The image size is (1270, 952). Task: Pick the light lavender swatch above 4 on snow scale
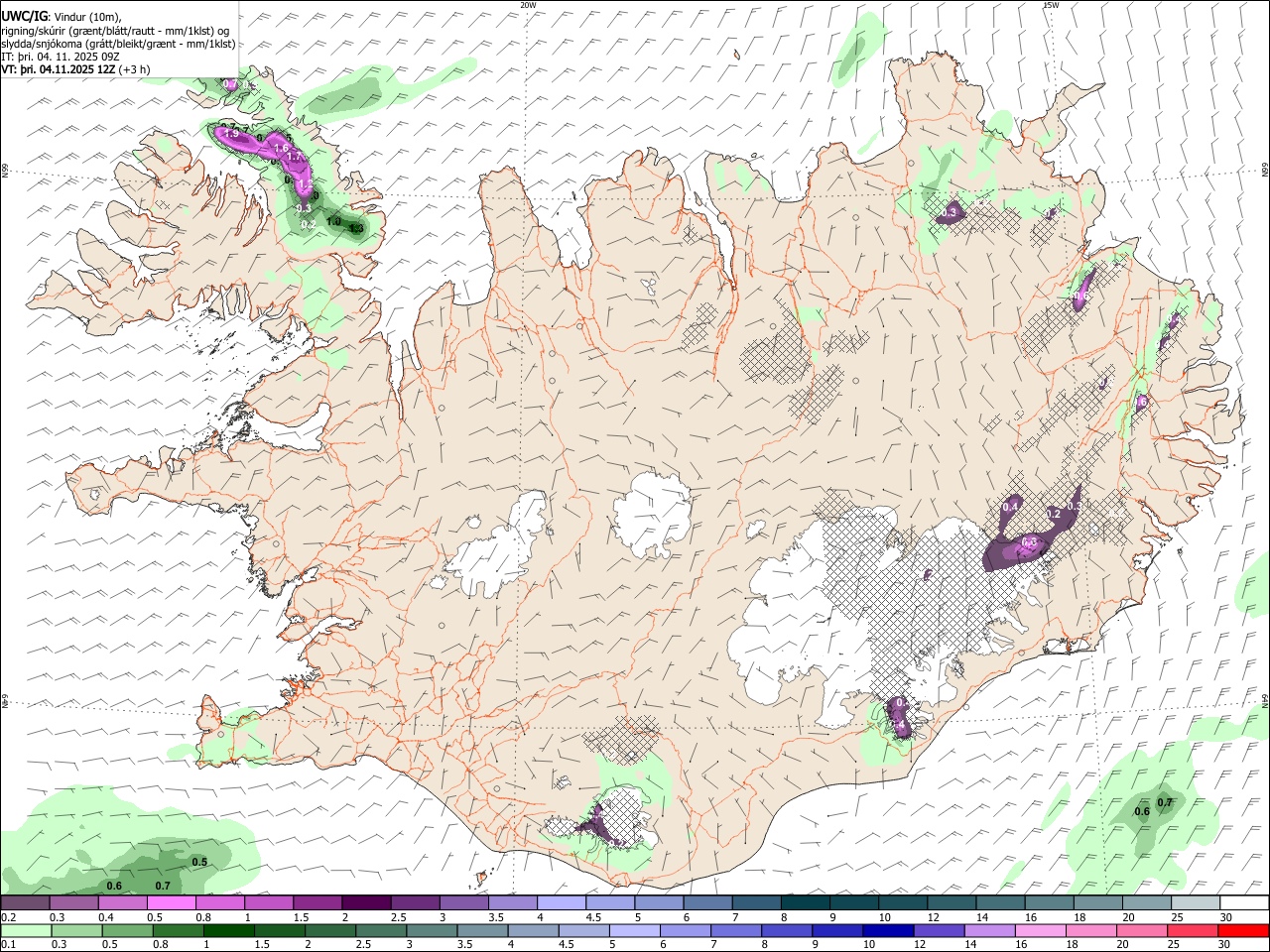(562, 903)
